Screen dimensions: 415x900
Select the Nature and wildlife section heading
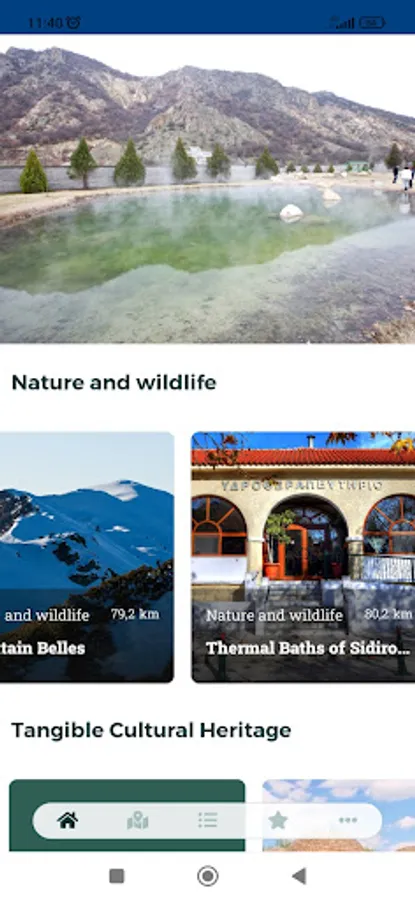[114, 382]
